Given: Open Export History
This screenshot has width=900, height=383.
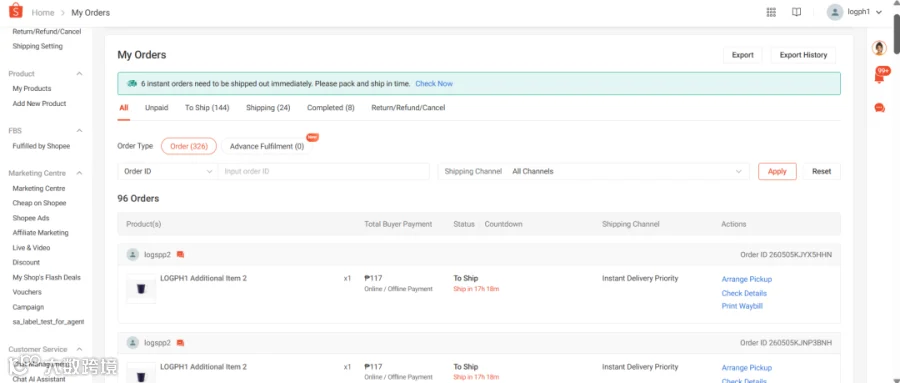Looking at the screenshot, I should [x=803, y=55].
